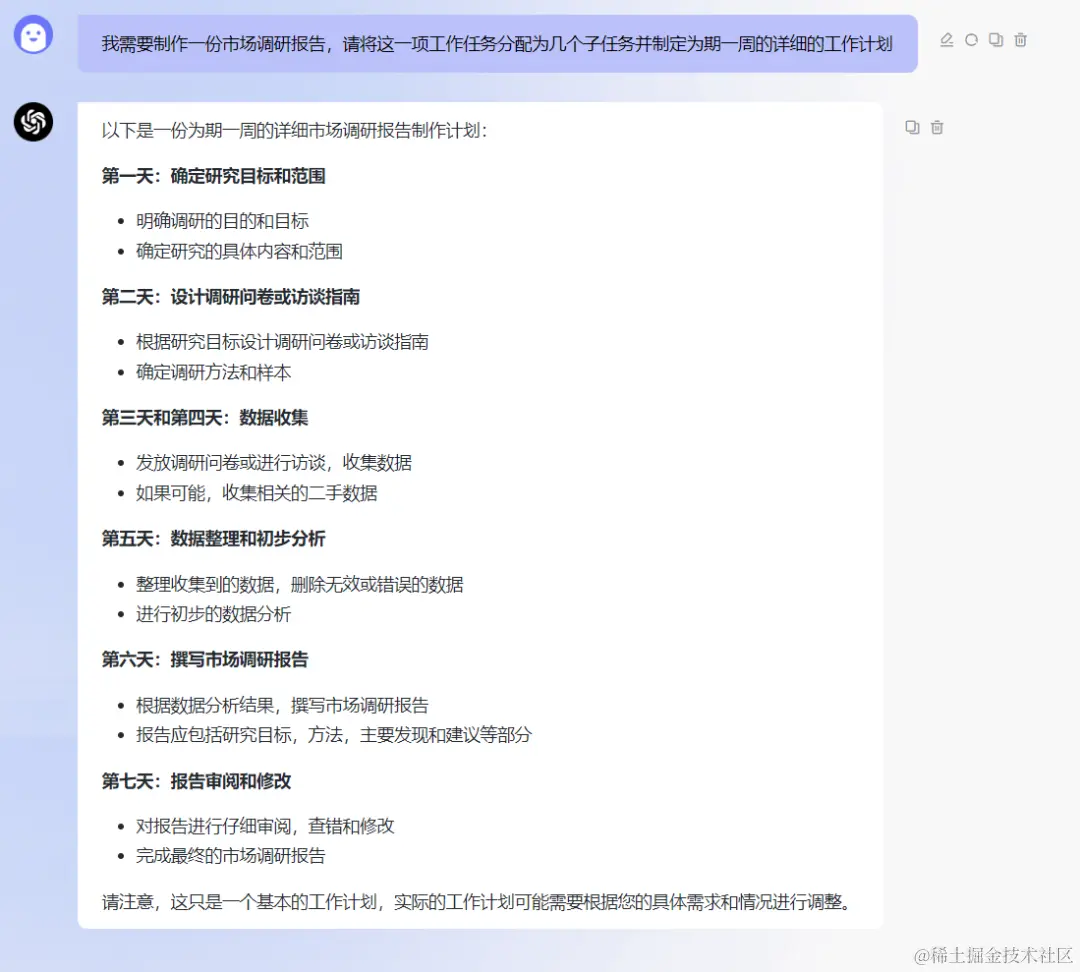Click the heading 第六天：撰写市场调研报告
The width and height of the screenshot is (1080, 972).
click(205, 660)
